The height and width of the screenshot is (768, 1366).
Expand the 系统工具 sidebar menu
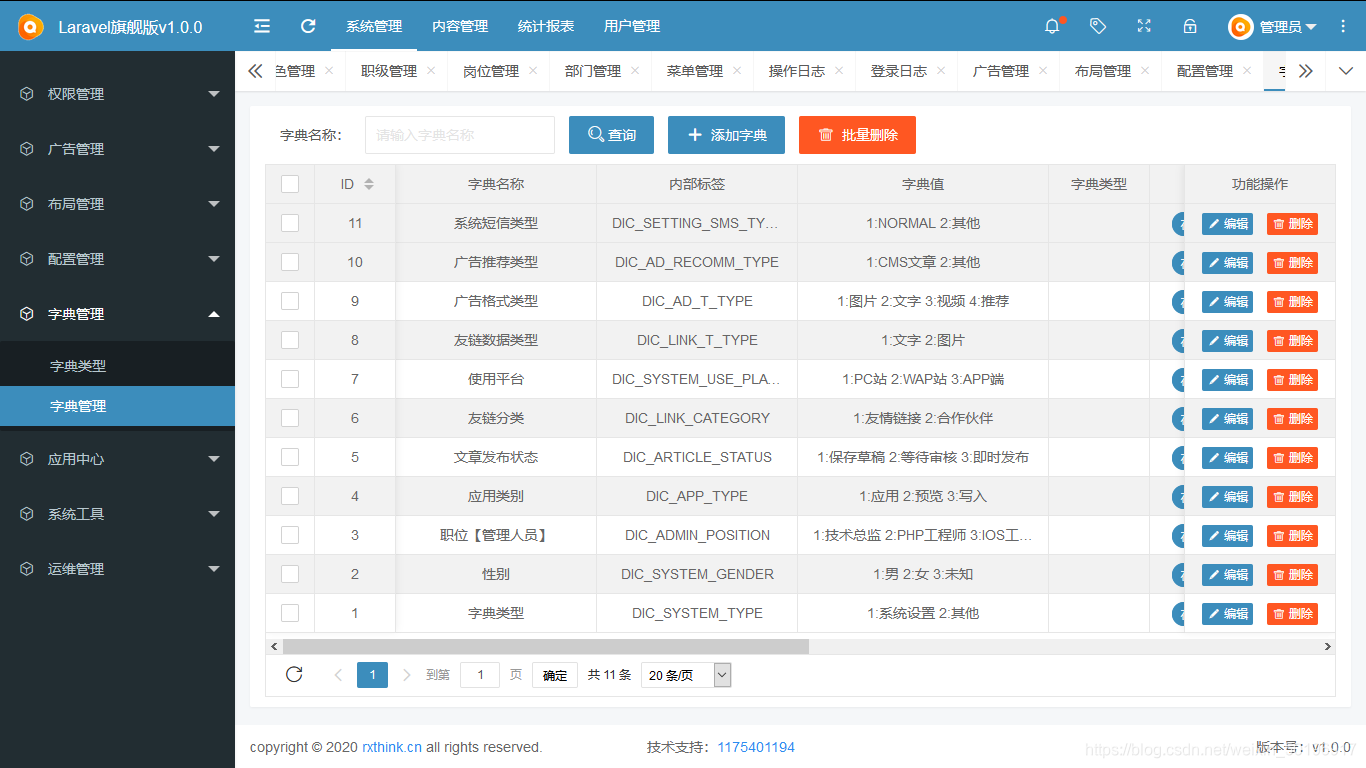tap(117, 514)
